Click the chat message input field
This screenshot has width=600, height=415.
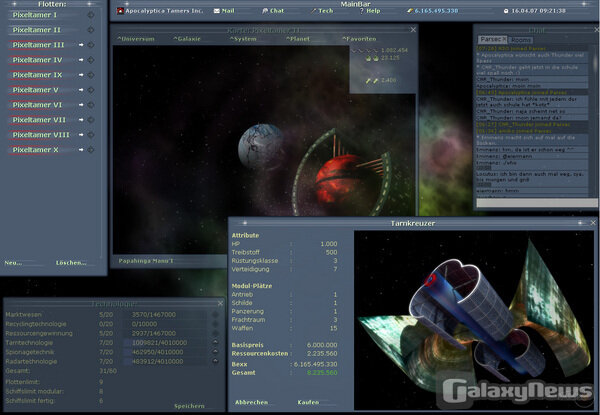[536, 203]
